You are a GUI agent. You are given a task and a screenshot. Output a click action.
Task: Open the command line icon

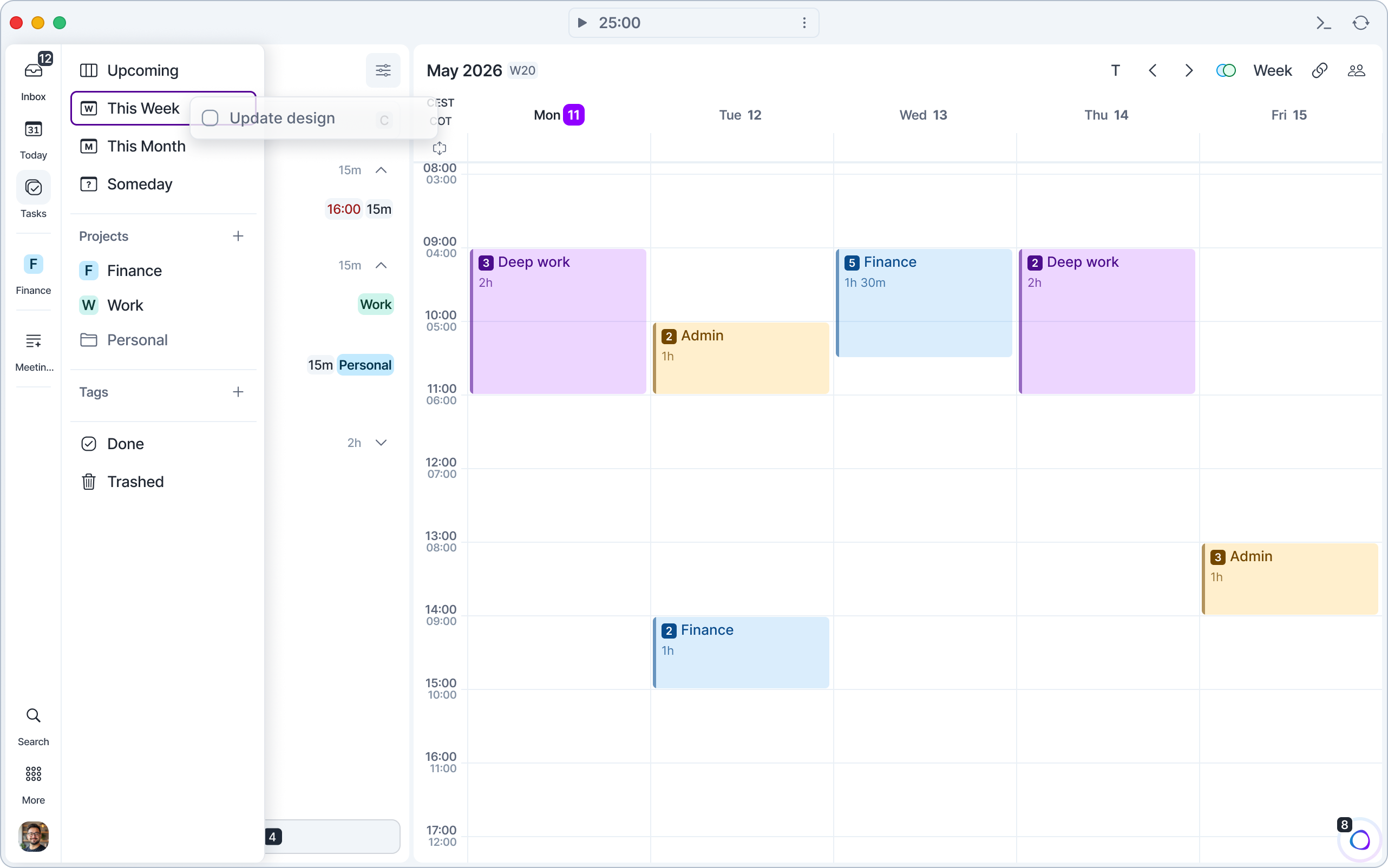(x=1323, y=23)
